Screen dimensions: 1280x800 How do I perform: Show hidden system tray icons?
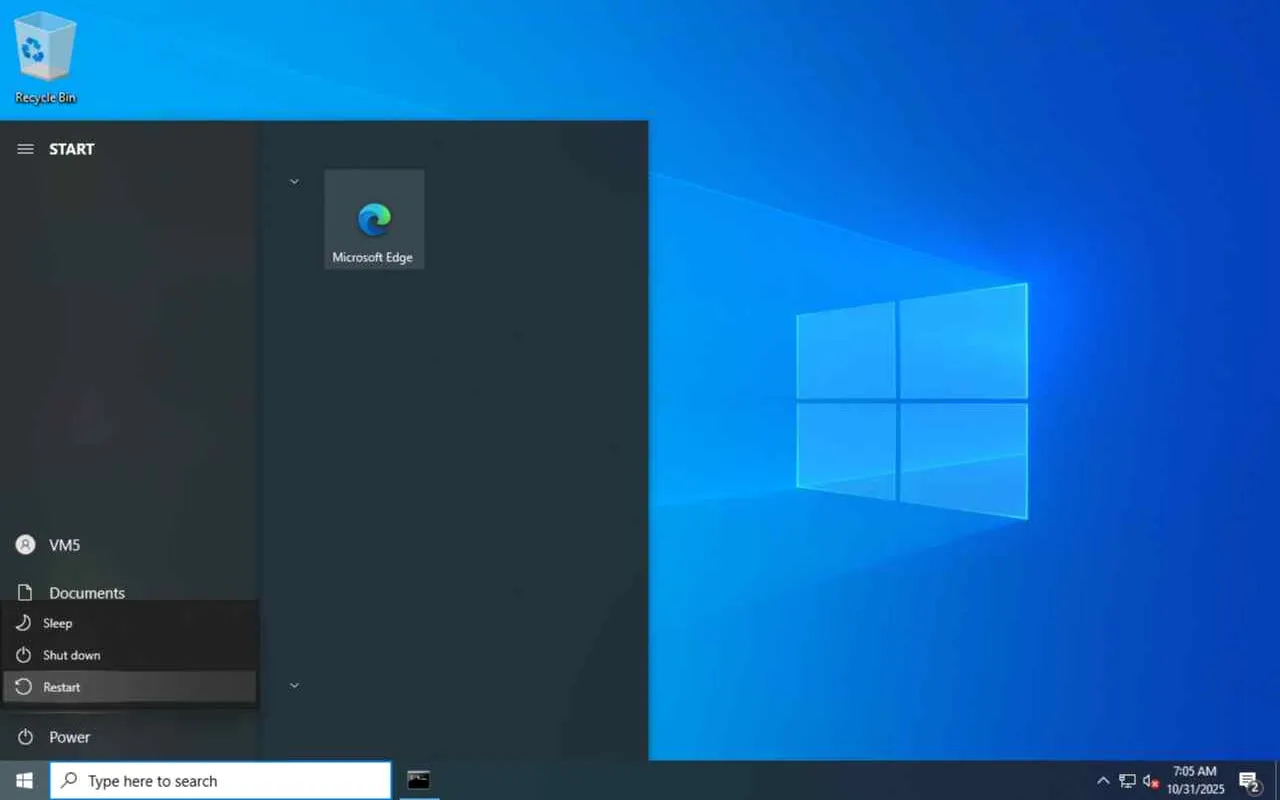(x=1103, y=781)
